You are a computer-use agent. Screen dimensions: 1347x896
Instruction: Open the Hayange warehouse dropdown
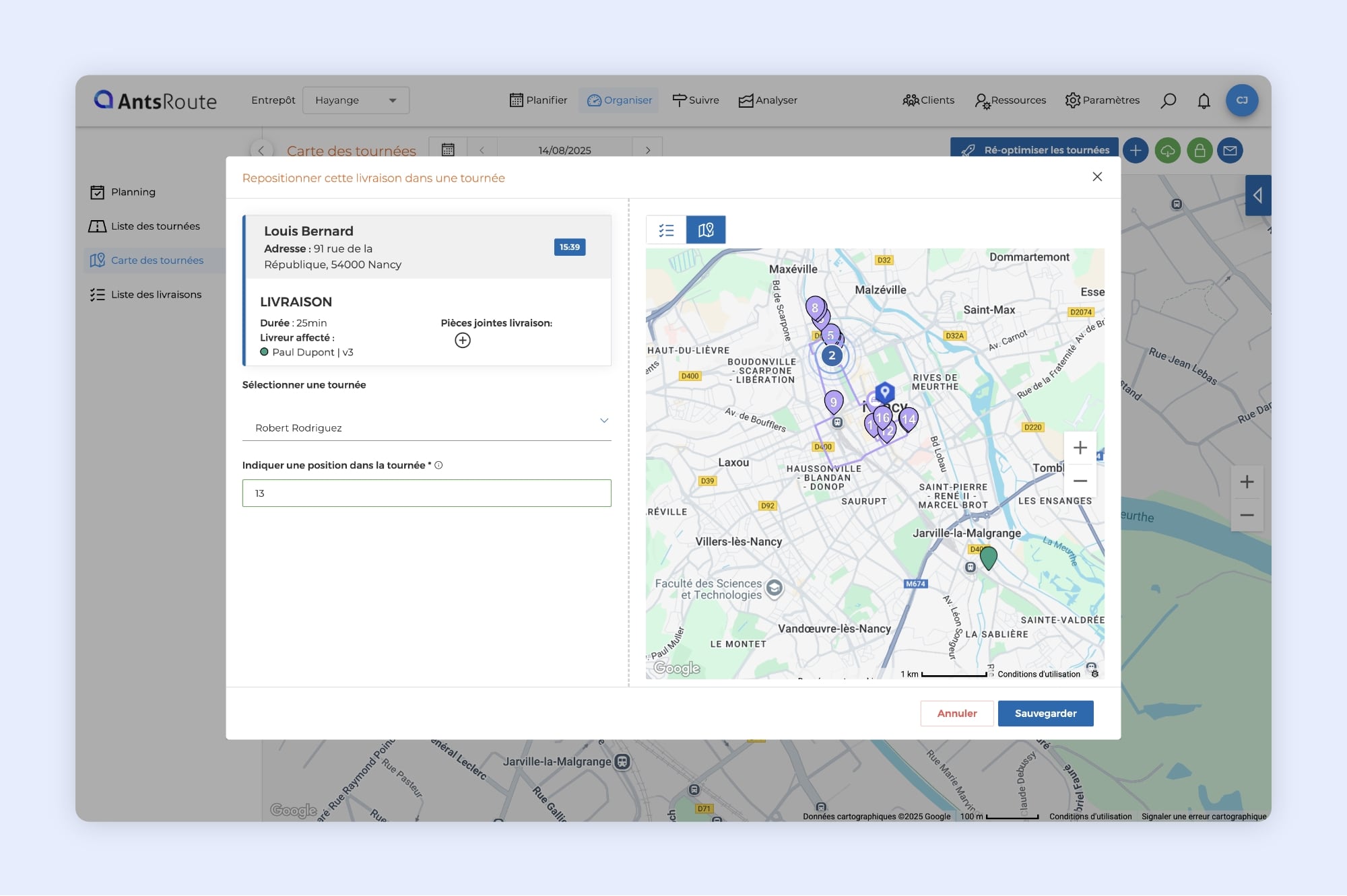click(356, 100)
